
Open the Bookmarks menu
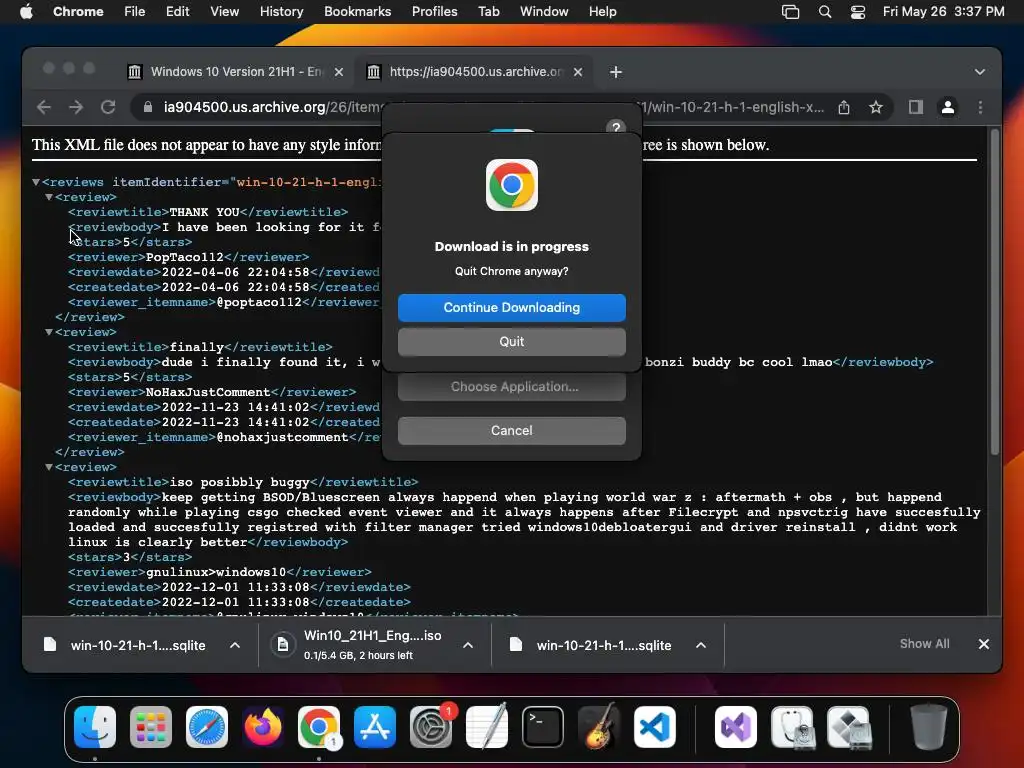pyautogui.click(x=357, y=11)
